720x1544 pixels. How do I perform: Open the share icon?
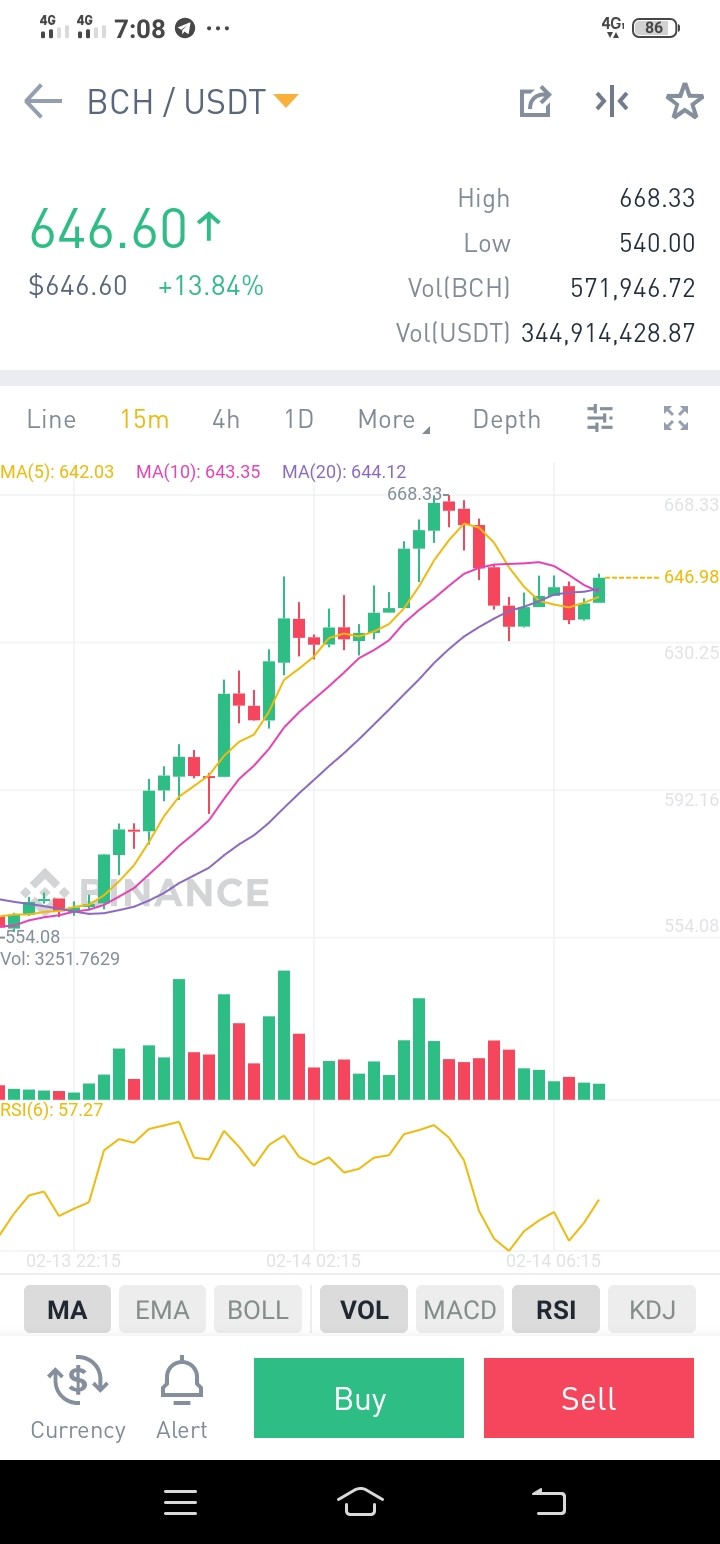(535, 101)
